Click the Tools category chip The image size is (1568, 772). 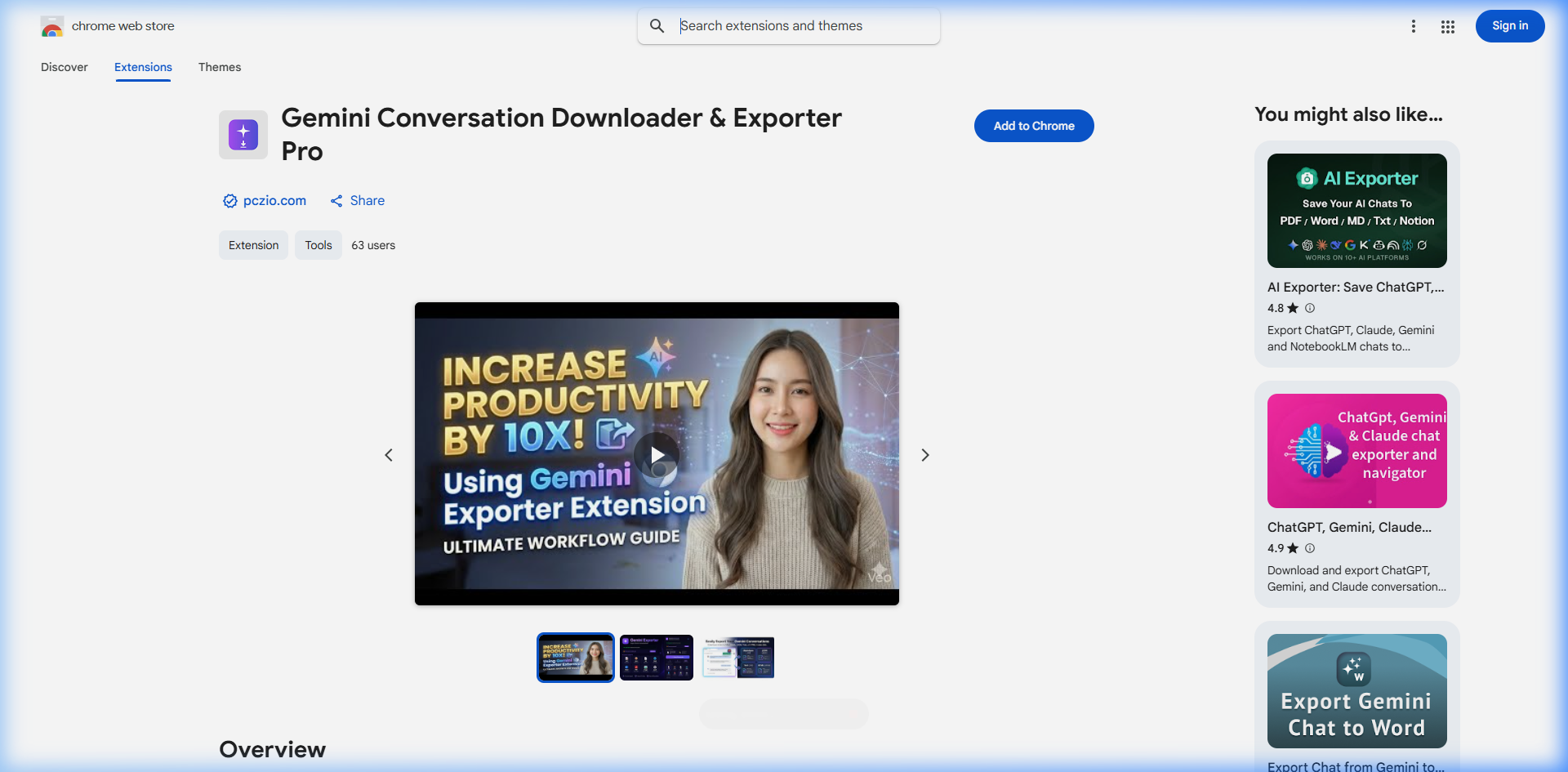[x=318, y=245]
